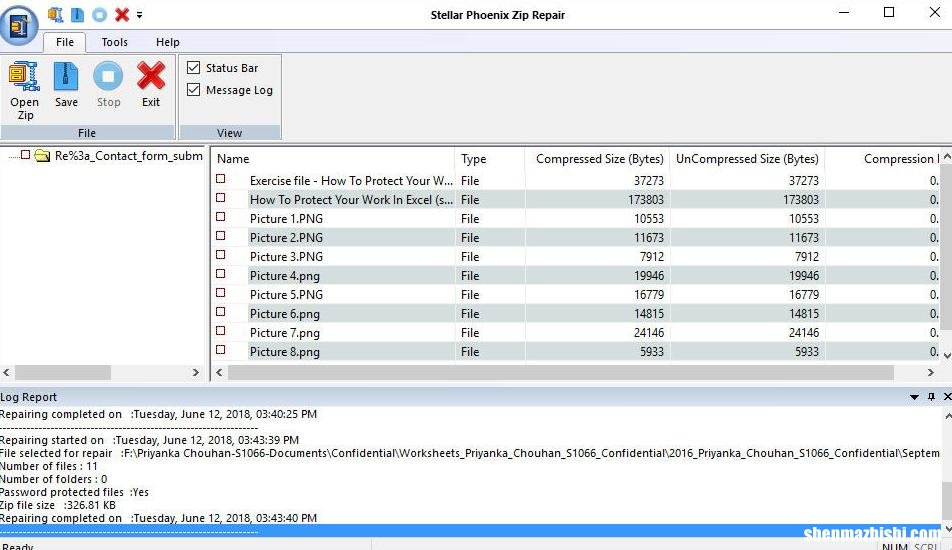
Task: Check the Picture 4.png checkbox
Action: tap(220, 274)
